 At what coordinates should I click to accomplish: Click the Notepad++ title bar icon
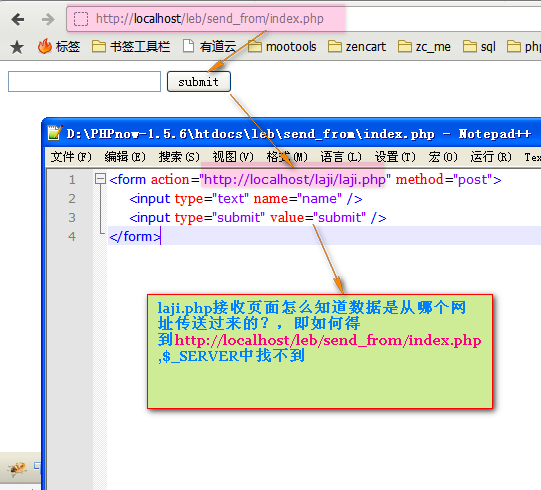(55, 133)
